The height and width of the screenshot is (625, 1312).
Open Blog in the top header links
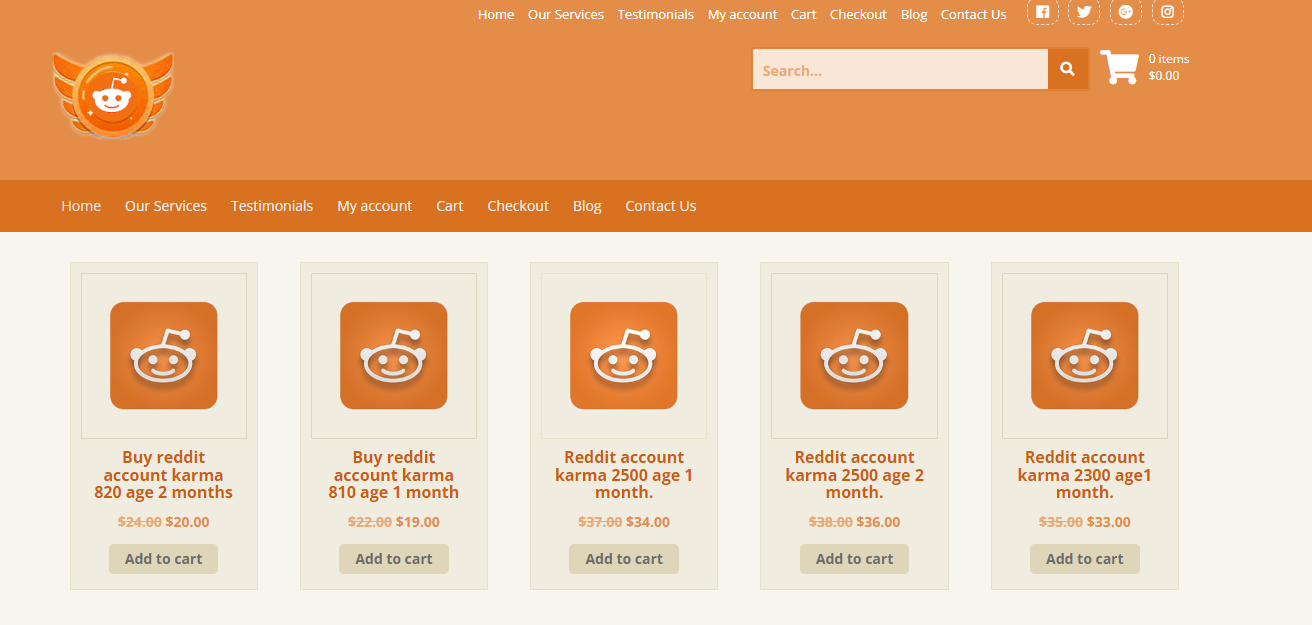pyautogui.click(x=914, y=14)
